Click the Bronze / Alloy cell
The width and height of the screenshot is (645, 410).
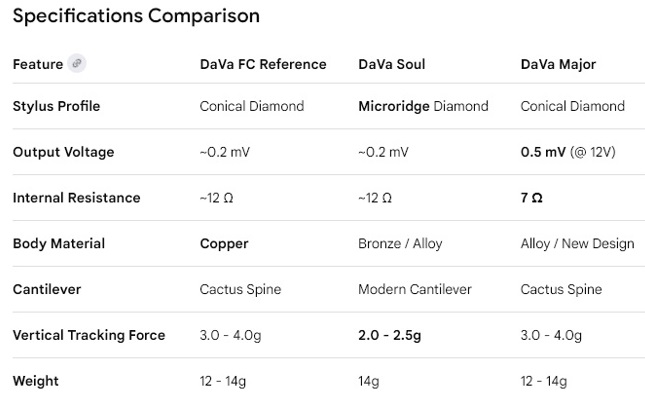tap(400, 244)
